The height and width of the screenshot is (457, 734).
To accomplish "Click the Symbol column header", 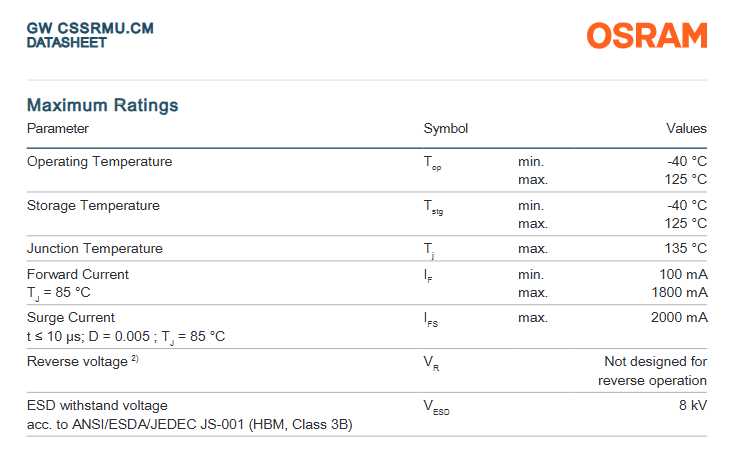I will click(x=446, y=129).
